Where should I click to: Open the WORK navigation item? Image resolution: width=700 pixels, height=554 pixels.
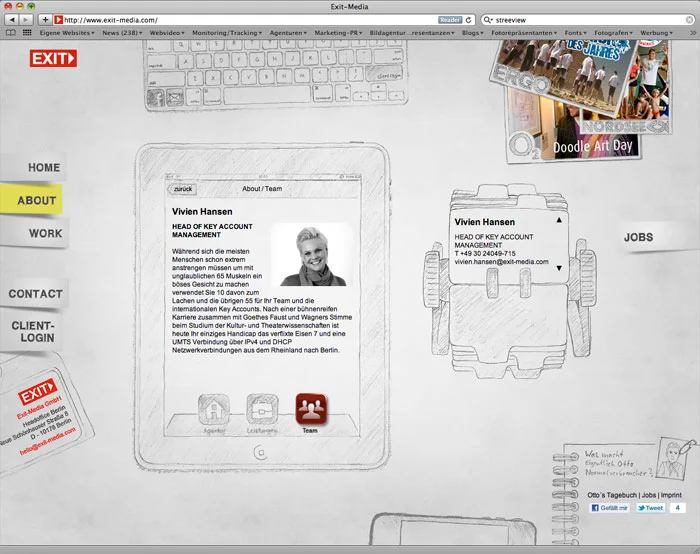[x=45, y=233]
